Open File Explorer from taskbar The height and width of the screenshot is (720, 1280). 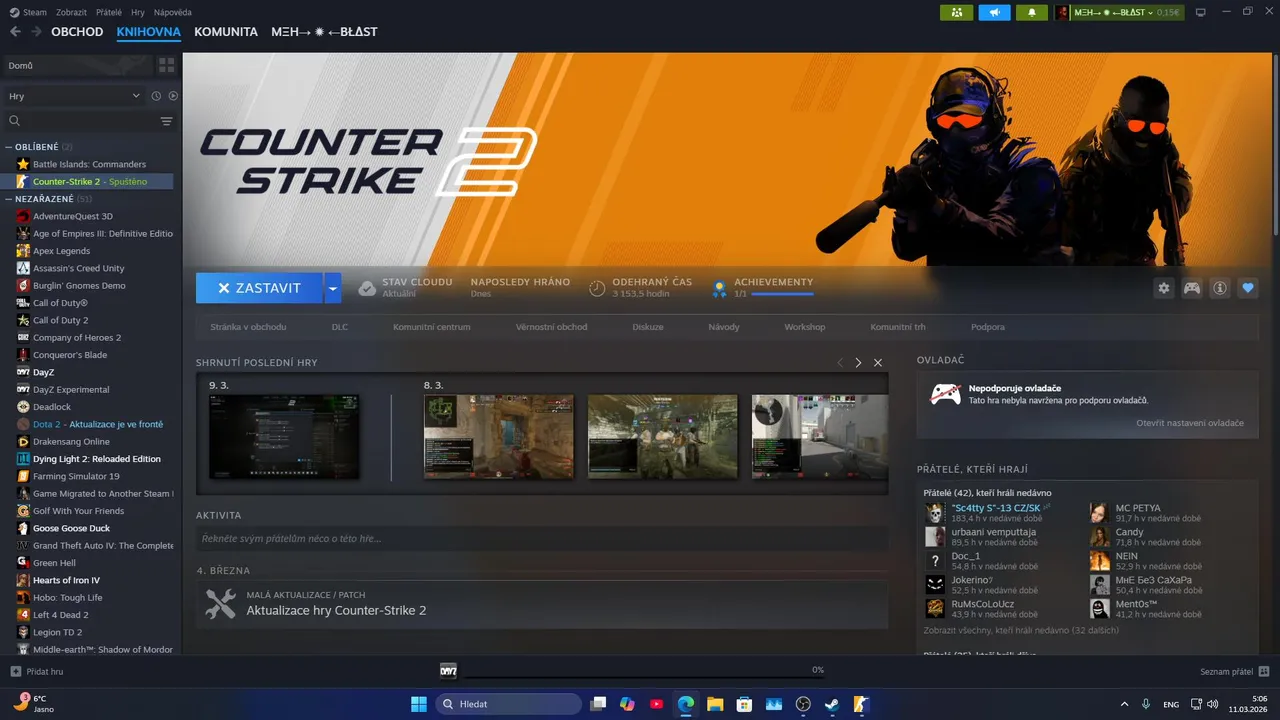tap(715, 704)
